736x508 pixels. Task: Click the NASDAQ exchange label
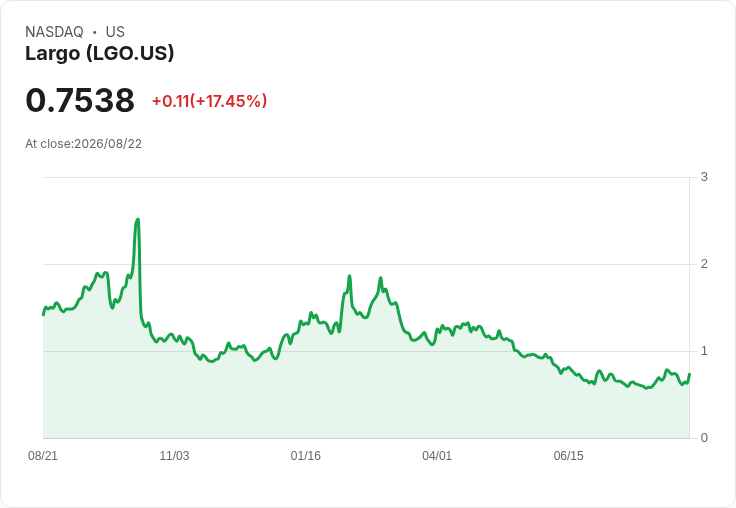[54, 32]
